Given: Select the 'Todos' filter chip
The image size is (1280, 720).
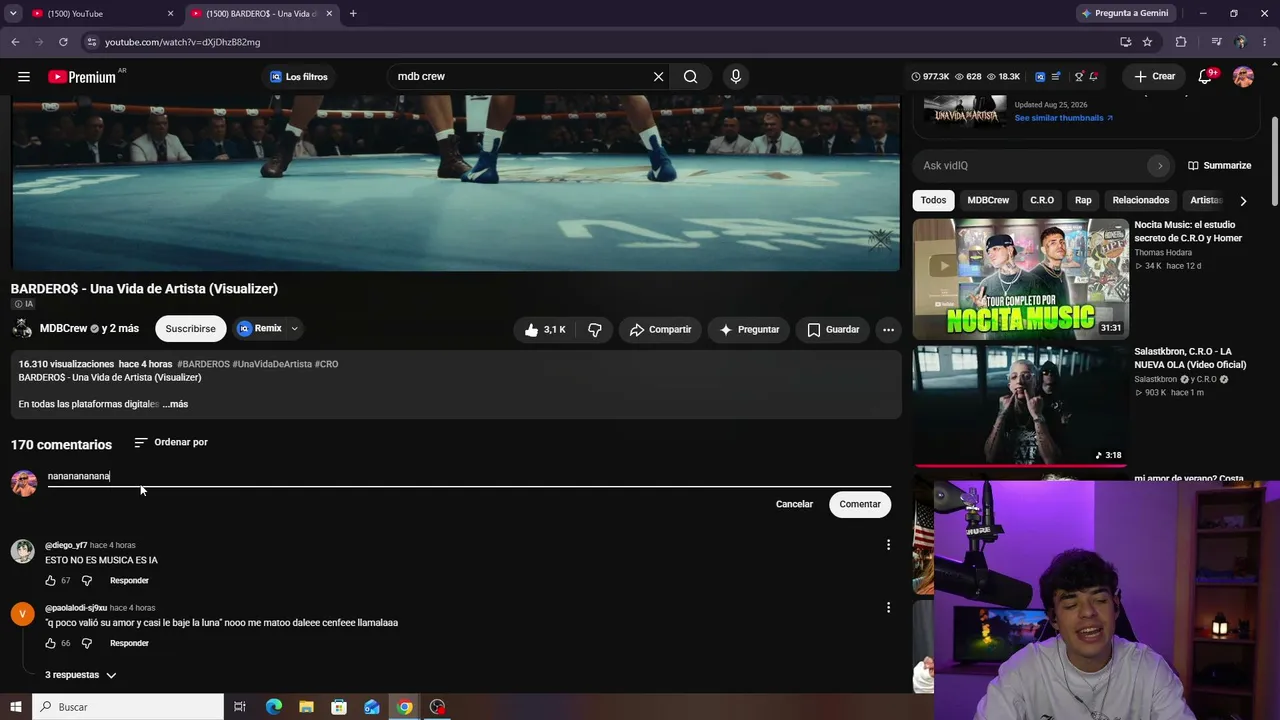Looking at the screenshot, I should point(933,200).
